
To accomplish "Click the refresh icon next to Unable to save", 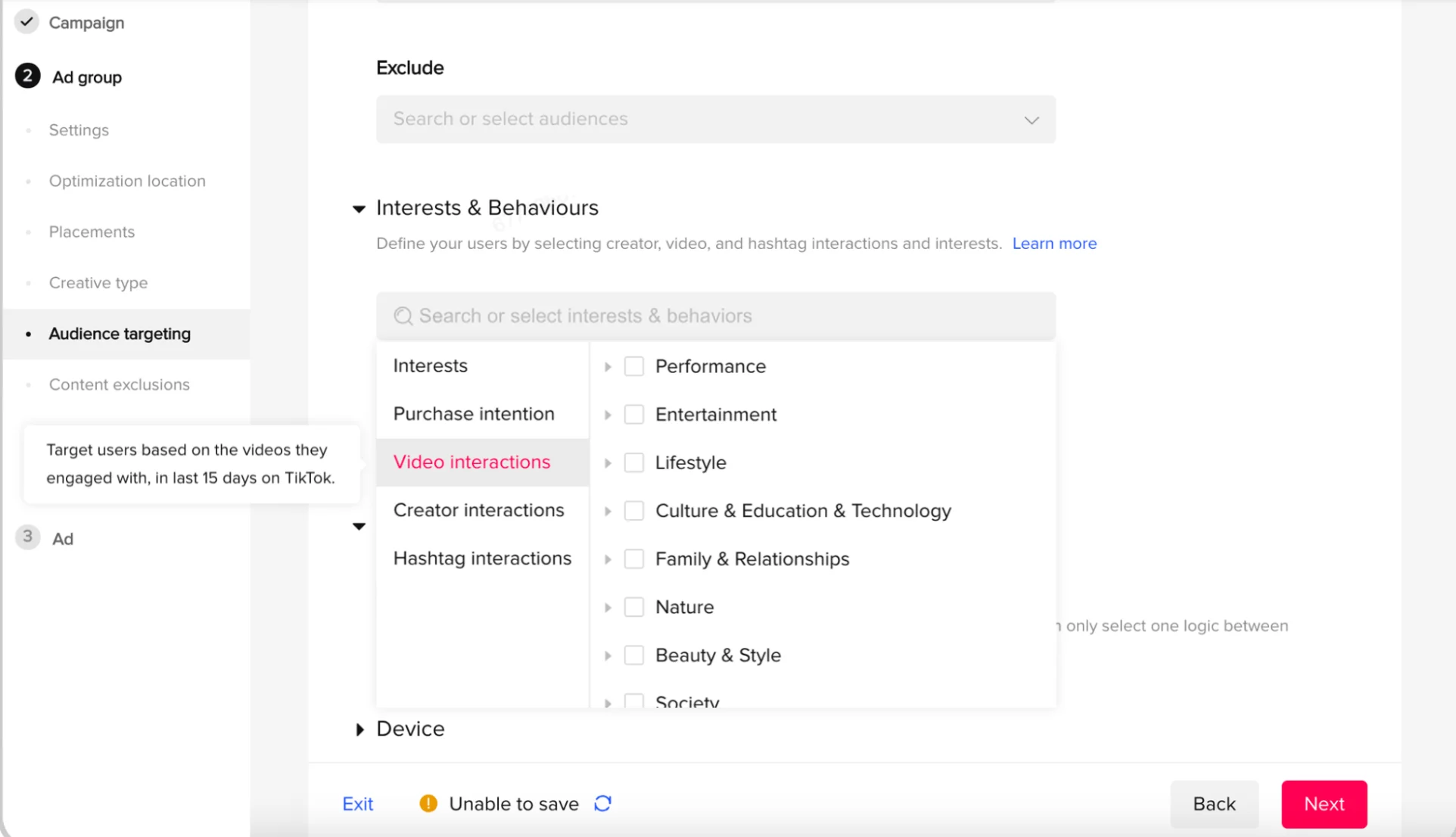I will (x=602, y=804).
